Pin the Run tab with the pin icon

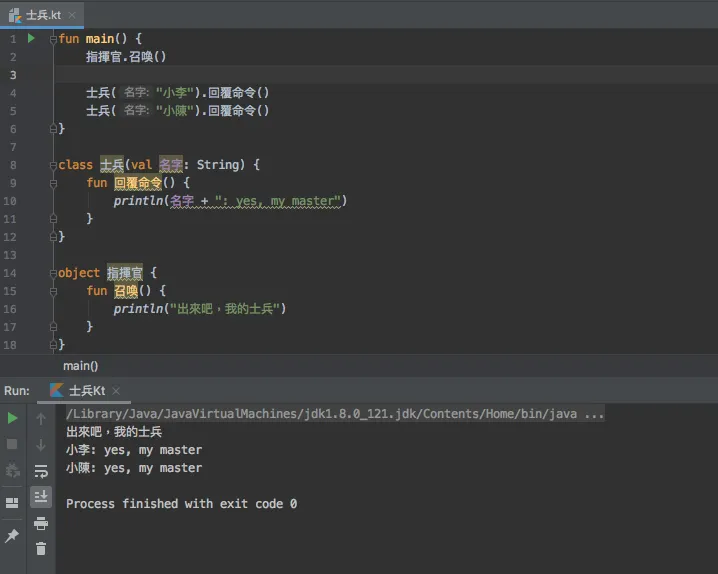coord(12,535)
